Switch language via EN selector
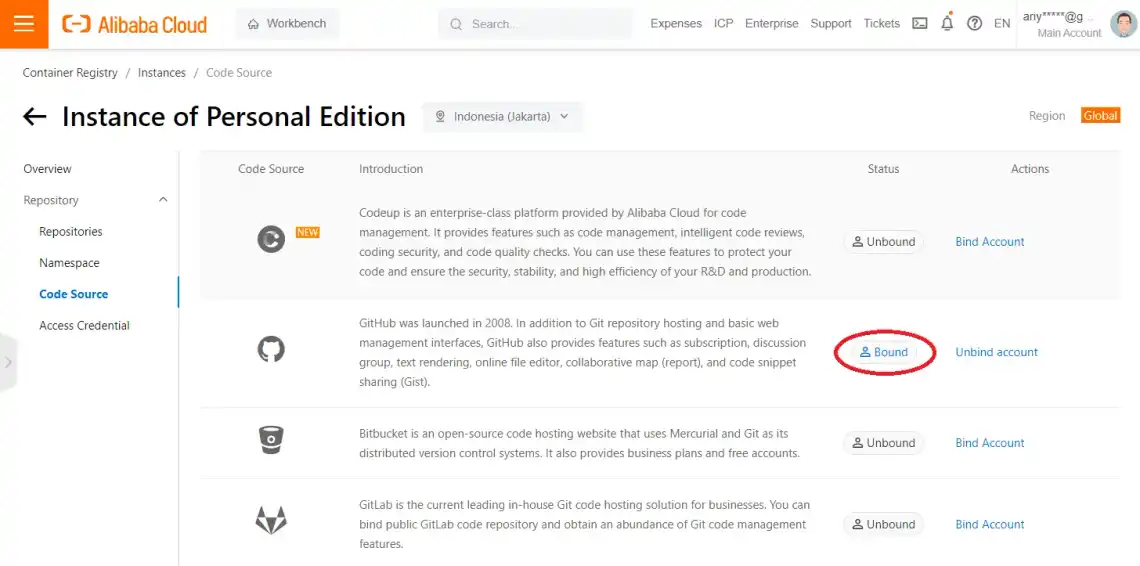This screenshot has height=566, width=1140. [x=1002, y=23]
